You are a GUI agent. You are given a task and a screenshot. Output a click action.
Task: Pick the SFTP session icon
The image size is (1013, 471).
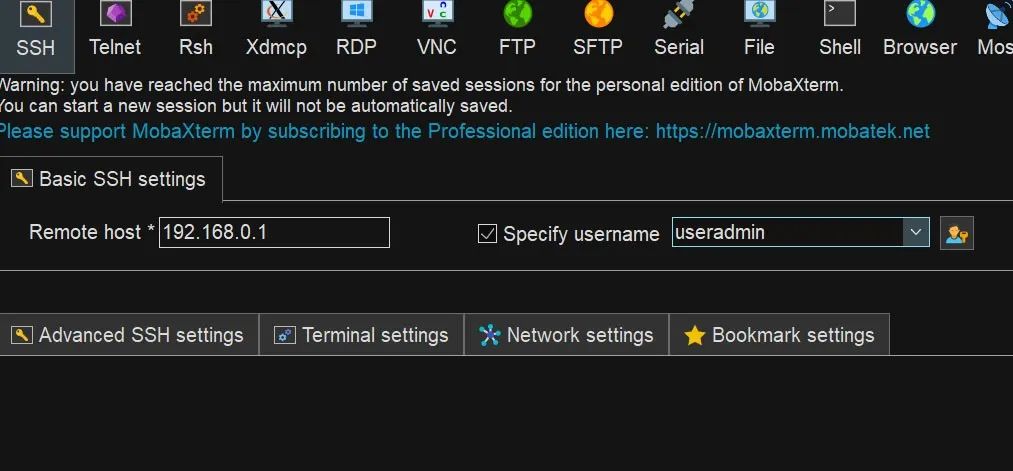(598, 14)
